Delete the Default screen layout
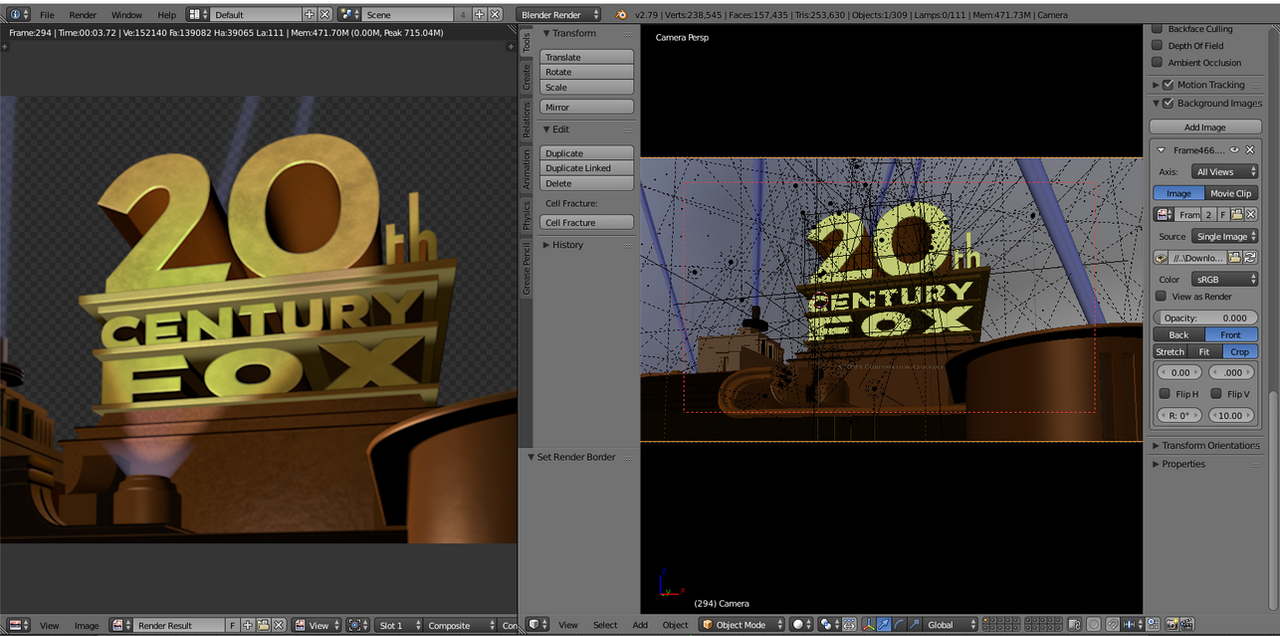 [x=324, y=15]
